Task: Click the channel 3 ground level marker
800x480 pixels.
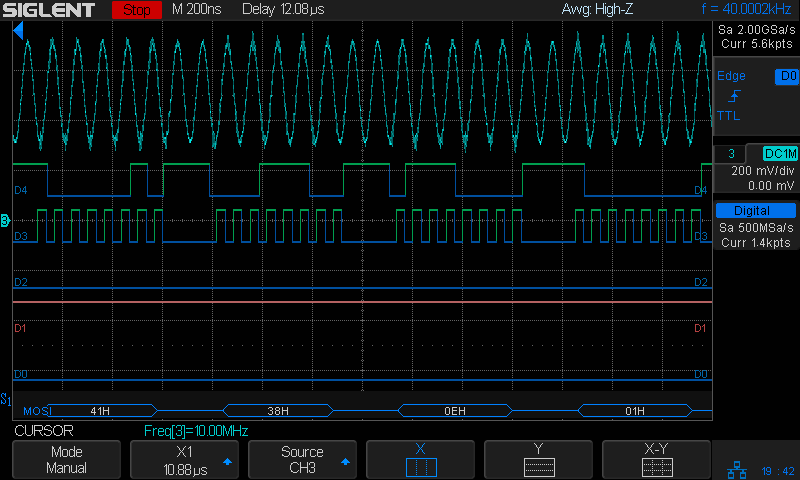Action: pyautogui.click(x=6, y=219)
